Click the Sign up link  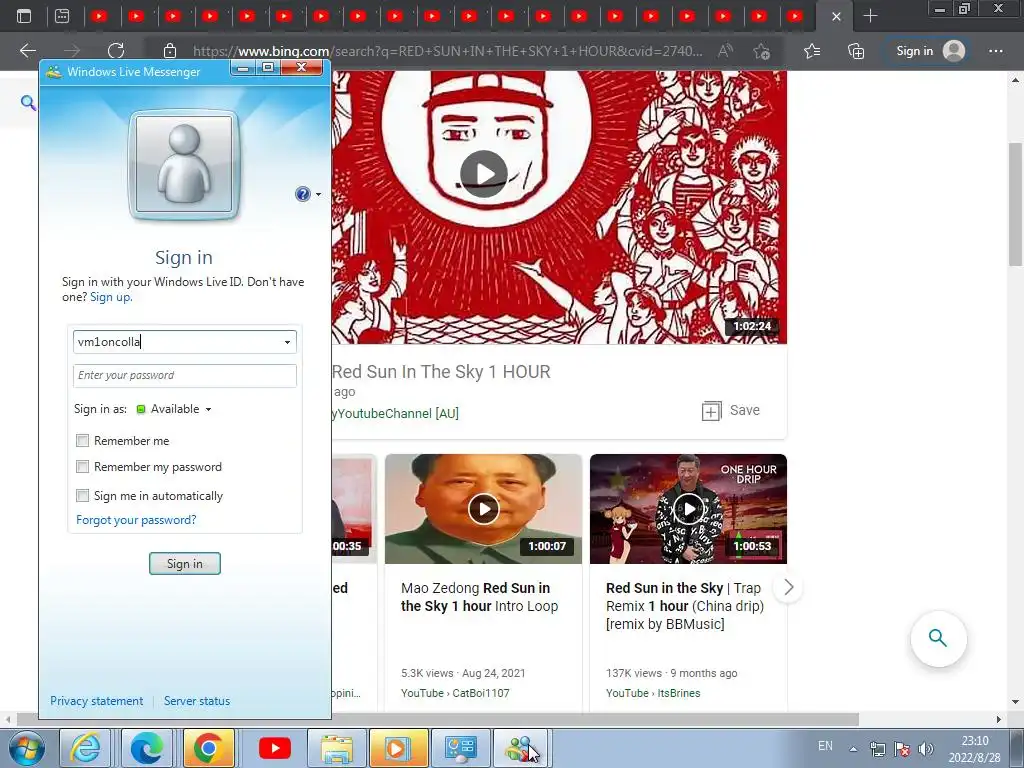tap(110, 297)
